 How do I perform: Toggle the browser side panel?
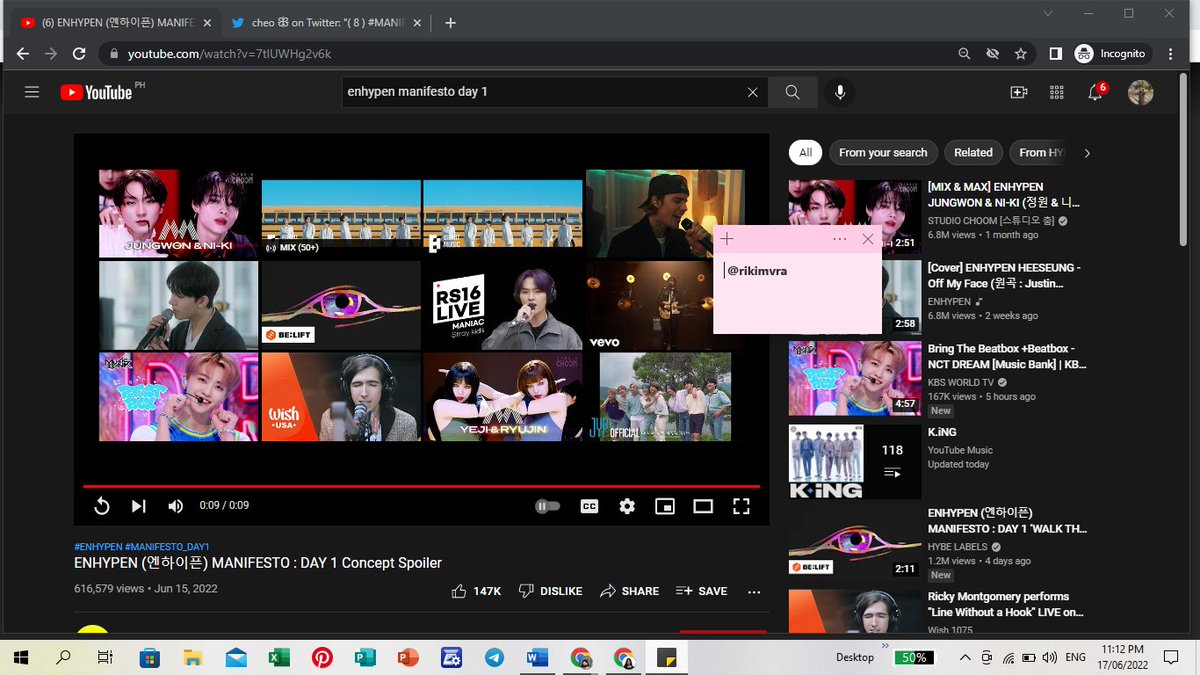point(1055,54)
